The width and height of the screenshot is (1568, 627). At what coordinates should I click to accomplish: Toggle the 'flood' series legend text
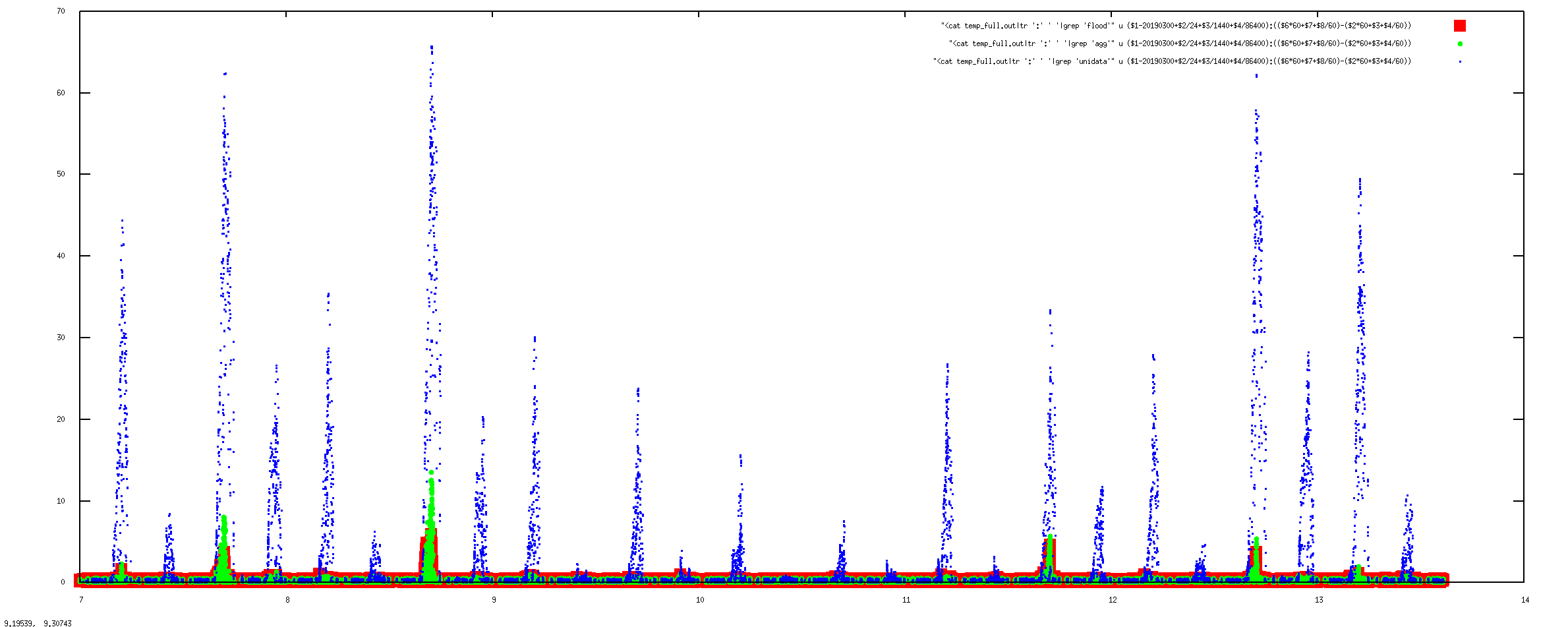(1176, 26)
